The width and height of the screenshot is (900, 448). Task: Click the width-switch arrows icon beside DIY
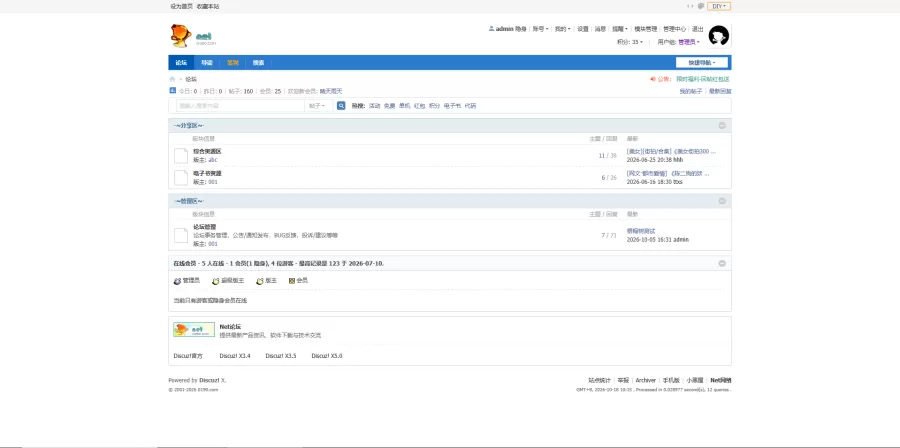point(690,6)
